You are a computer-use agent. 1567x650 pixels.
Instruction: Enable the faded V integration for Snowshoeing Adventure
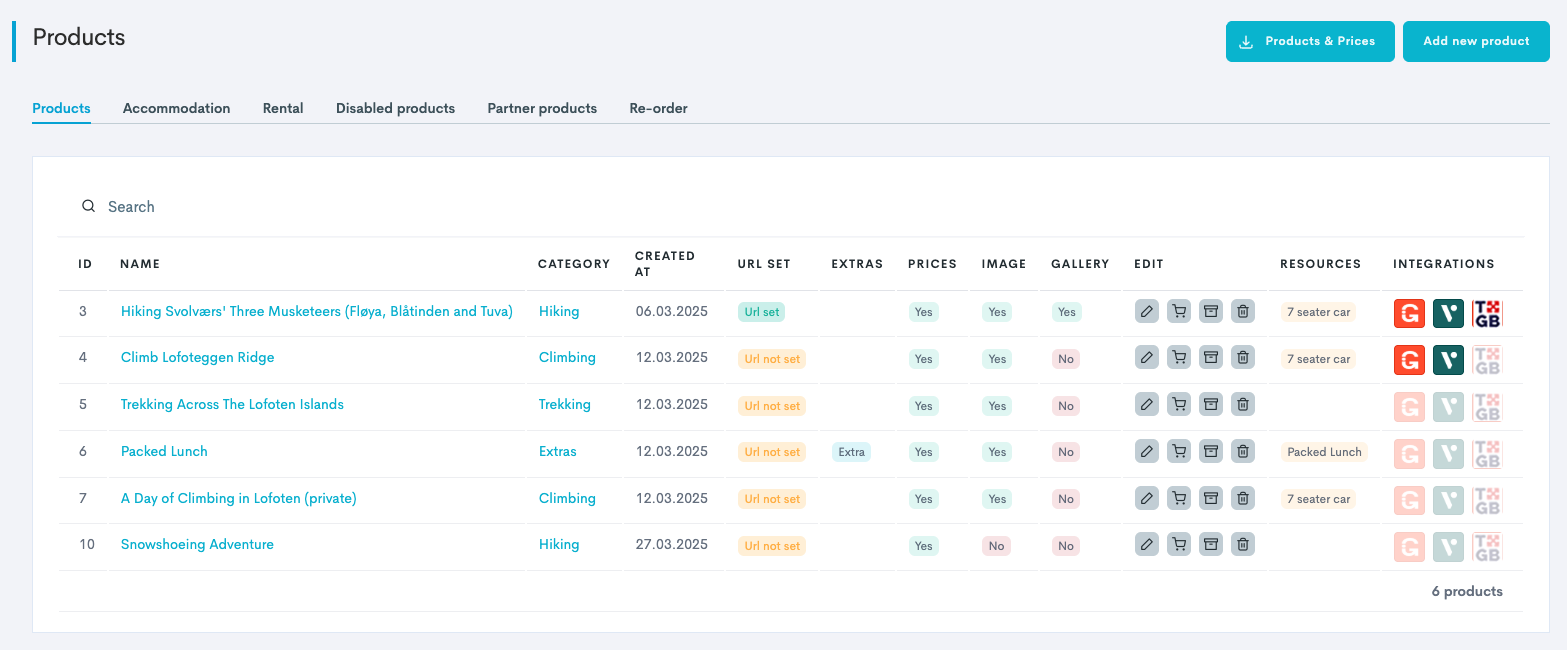point(1448,546)
